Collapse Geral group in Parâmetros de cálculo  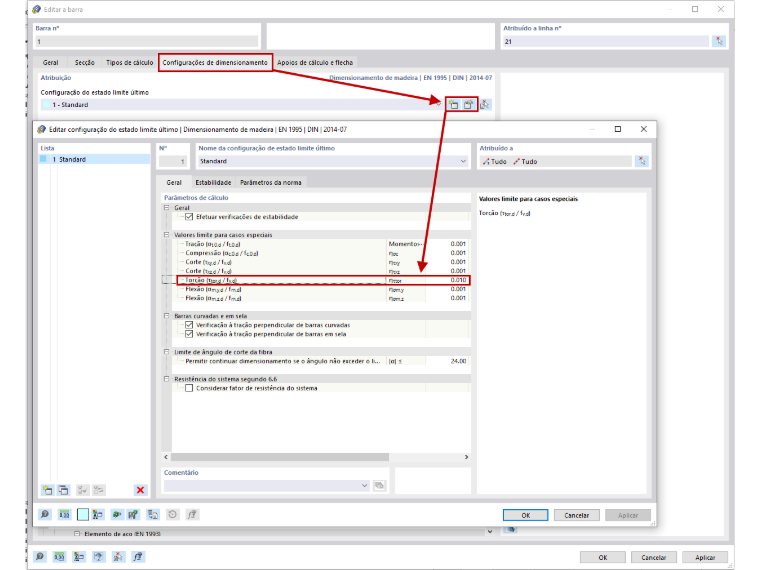[x=166, y=207]
